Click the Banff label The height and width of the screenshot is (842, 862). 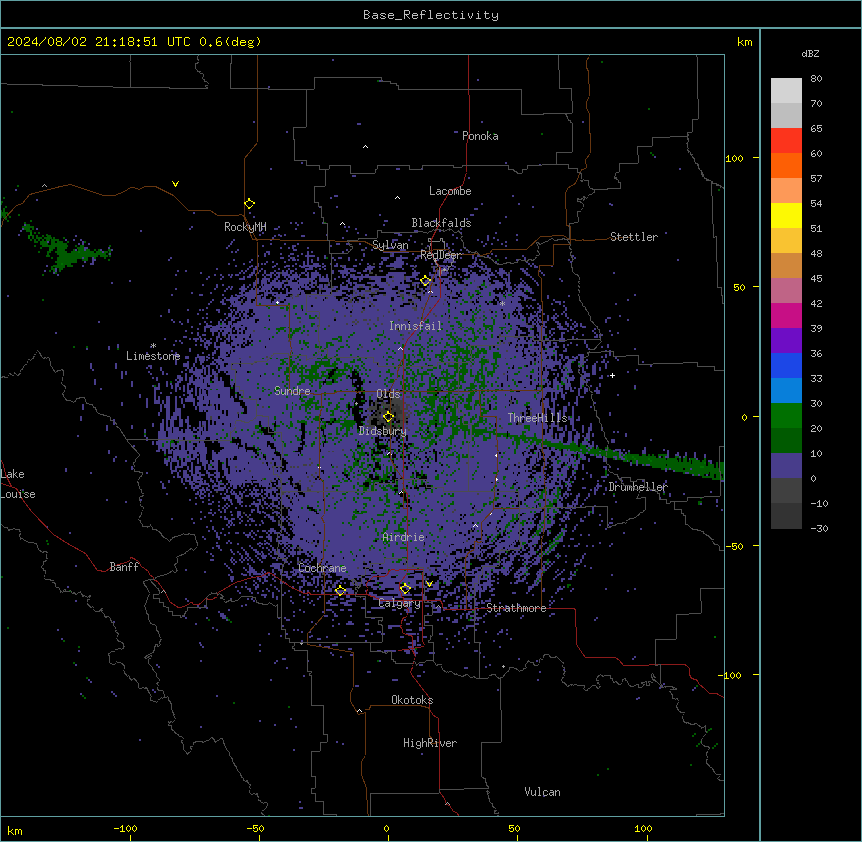coord(124,567)
